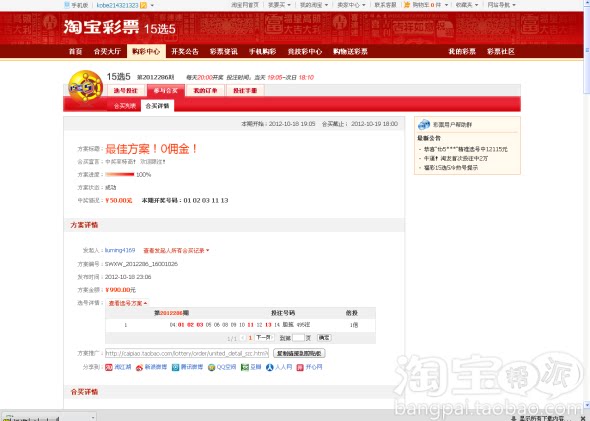The height and width of the screenshot is (421, 590).
Task: Click the copy link button
Action: click(299, 353)
